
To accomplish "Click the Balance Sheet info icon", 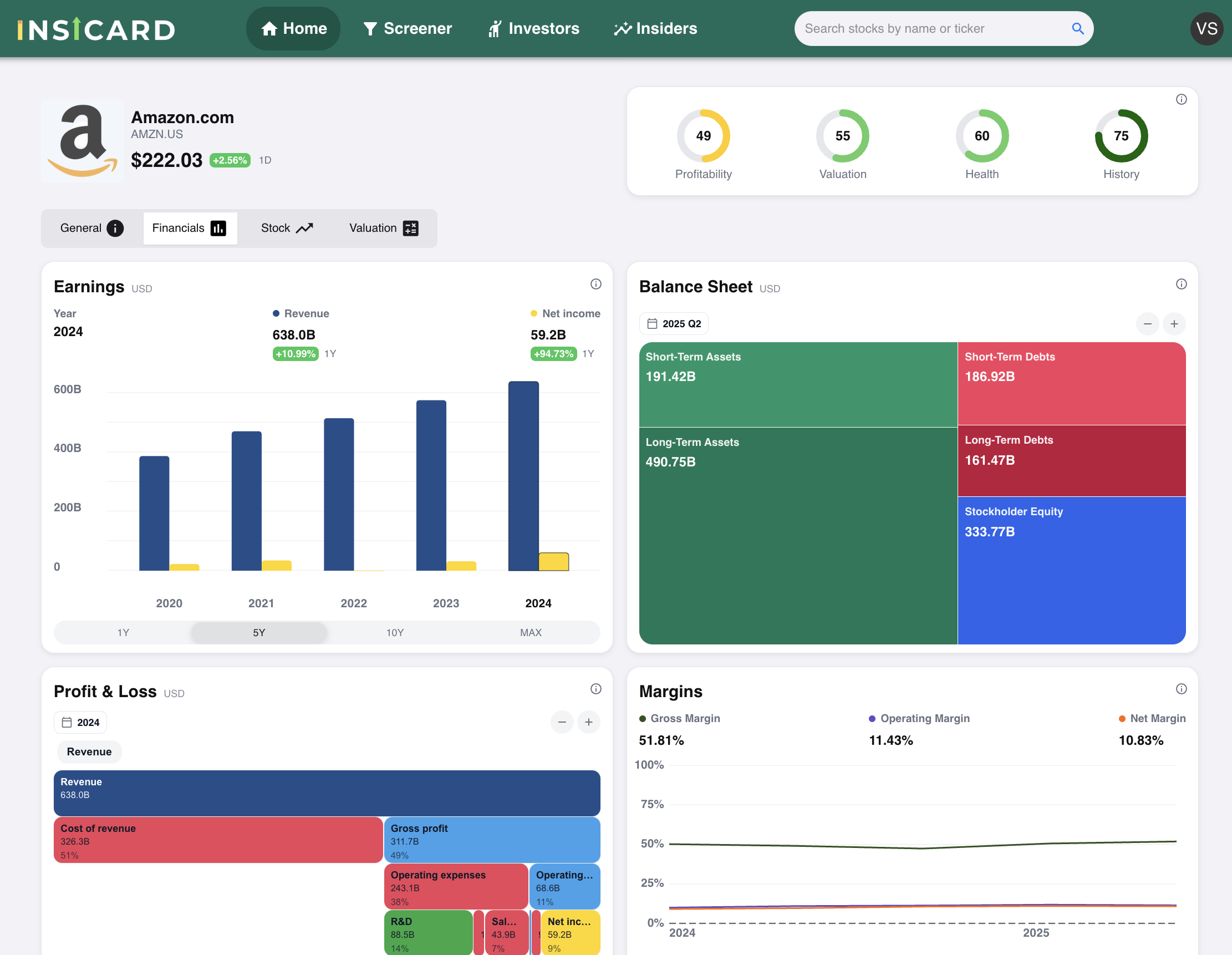I will (x=1181, y=285).
